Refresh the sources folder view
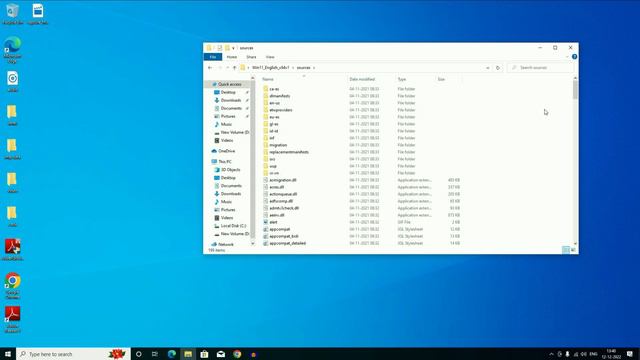The height and width of the screenshot is (360, 640). 498,68
